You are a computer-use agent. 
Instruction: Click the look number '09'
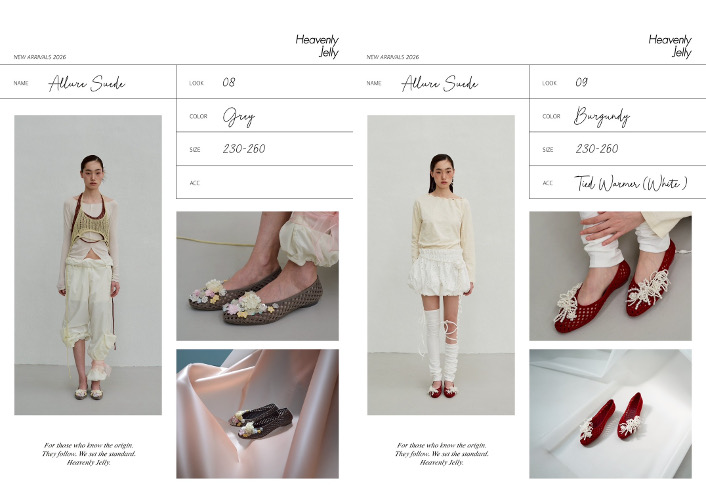pos(582,82)
